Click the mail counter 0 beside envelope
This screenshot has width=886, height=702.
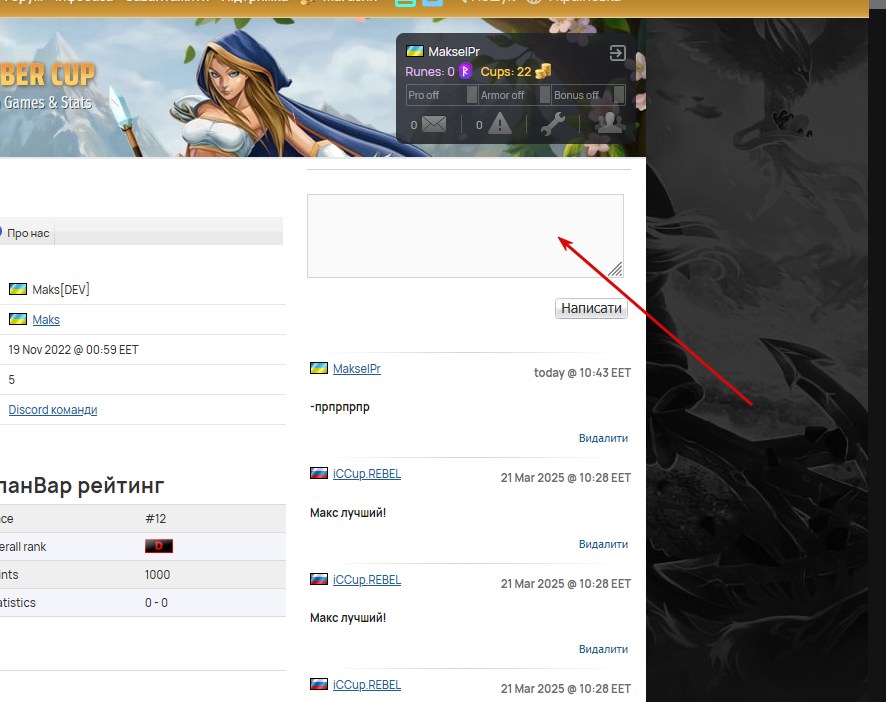click(x=414, y=125)
